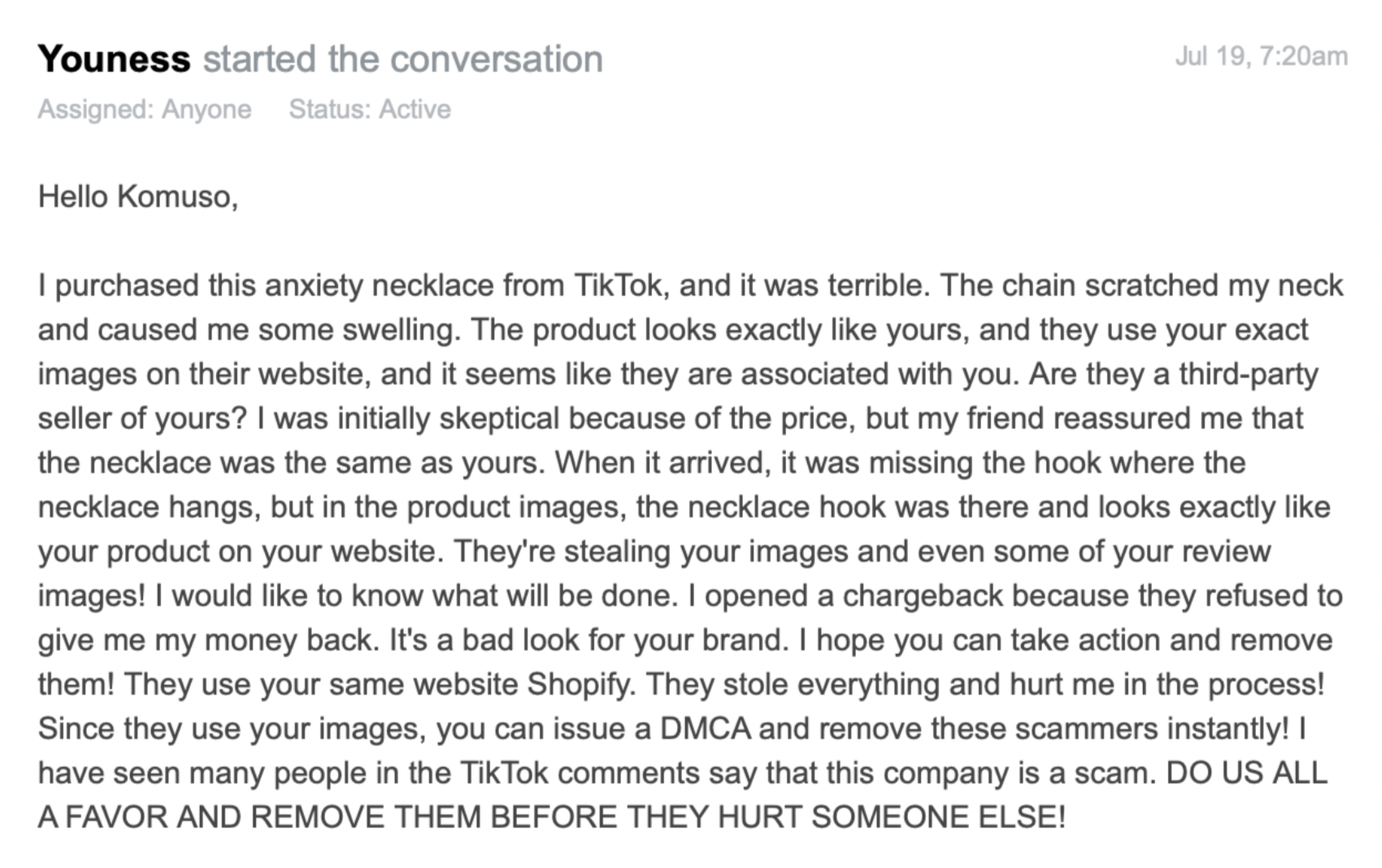Click the "Hello Komuso," greeting line
The height and width of the screenshot is (868, 1382).
tap(138, 197)
